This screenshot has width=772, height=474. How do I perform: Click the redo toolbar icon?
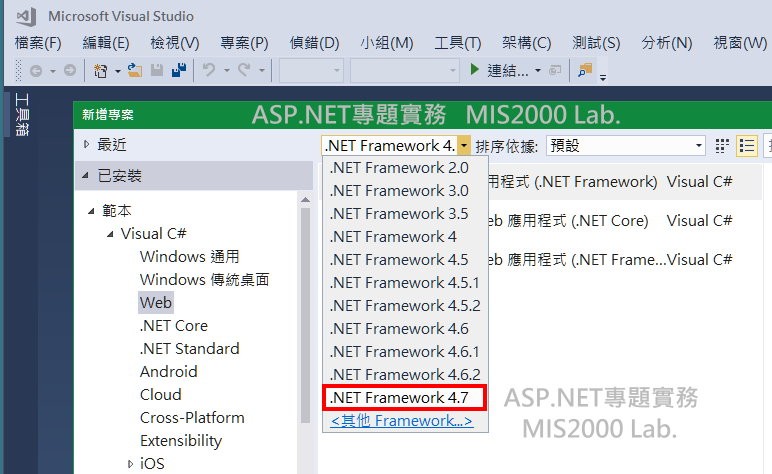pyautogui.click(x=244, y=70)
